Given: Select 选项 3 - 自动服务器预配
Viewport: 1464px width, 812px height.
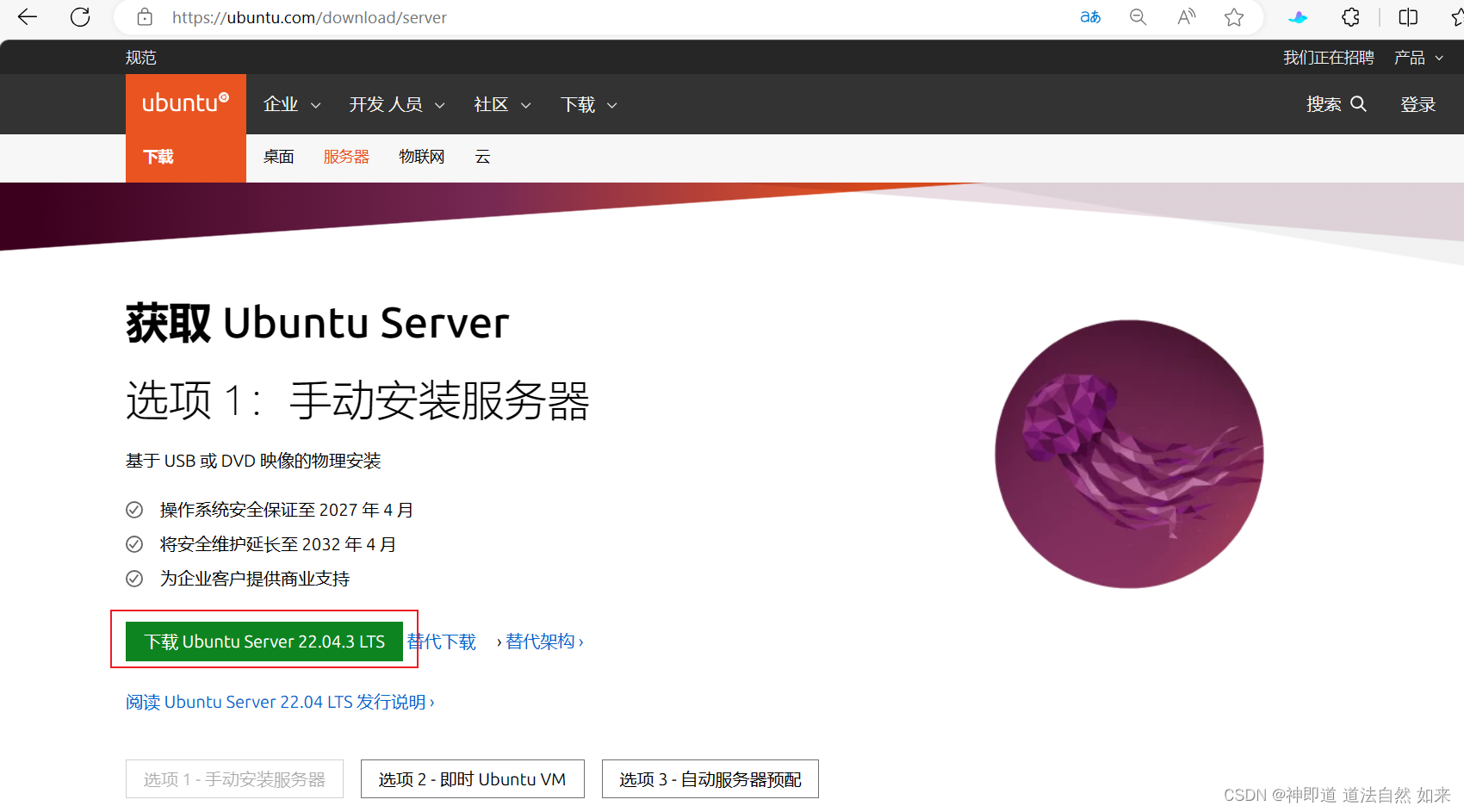Looking at the screenshot, I should 710,778.
